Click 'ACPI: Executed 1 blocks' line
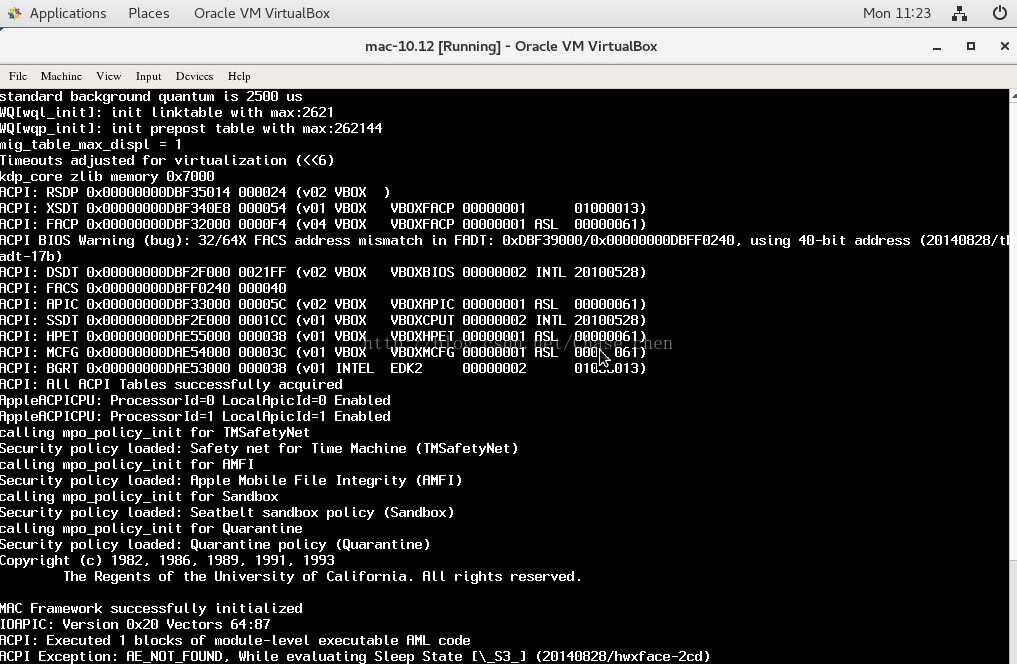The height and width of the screenshot is (664, 1017). pos(235,641)
